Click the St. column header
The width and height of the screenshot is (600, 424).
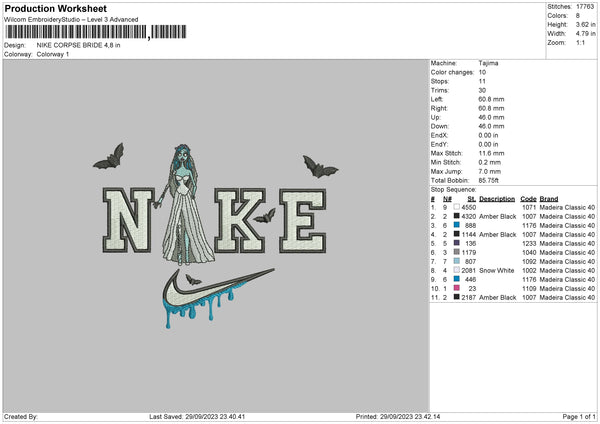coord(471,199)
